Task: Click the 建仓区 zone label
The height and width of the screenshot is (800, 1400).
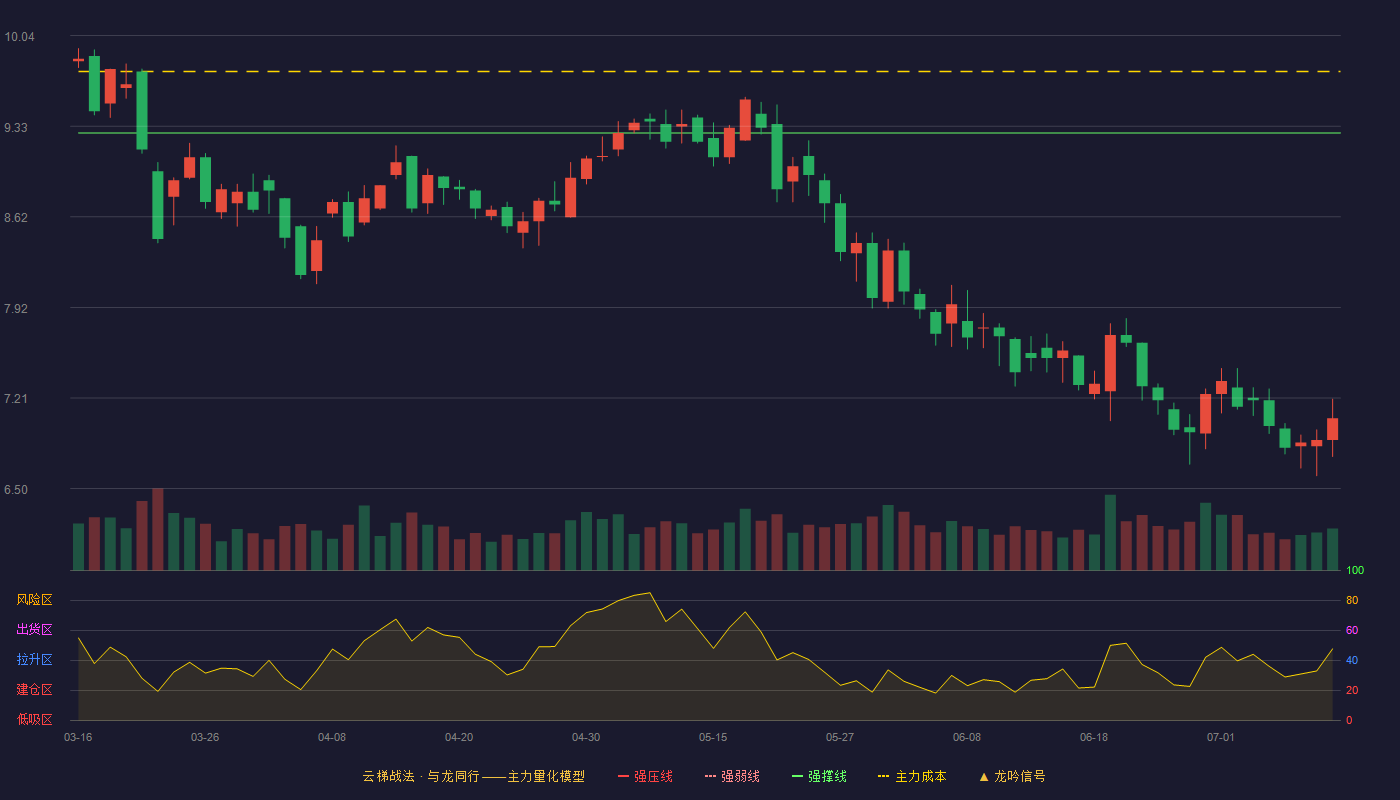Action: point(35,690)
